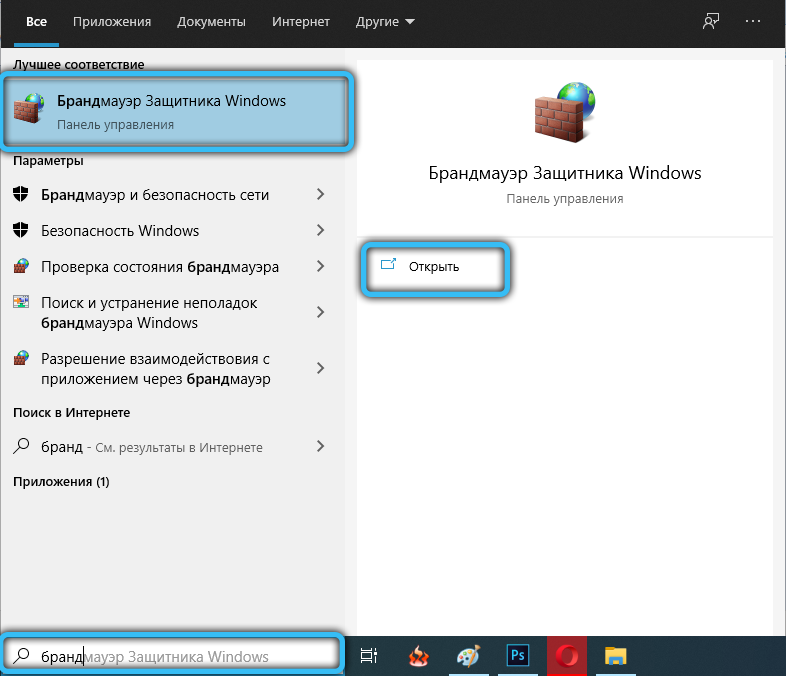The image size is (786, 676).
Task: Switch to the Документы tab
Action: pyautogui.click(x=210, y=21)
